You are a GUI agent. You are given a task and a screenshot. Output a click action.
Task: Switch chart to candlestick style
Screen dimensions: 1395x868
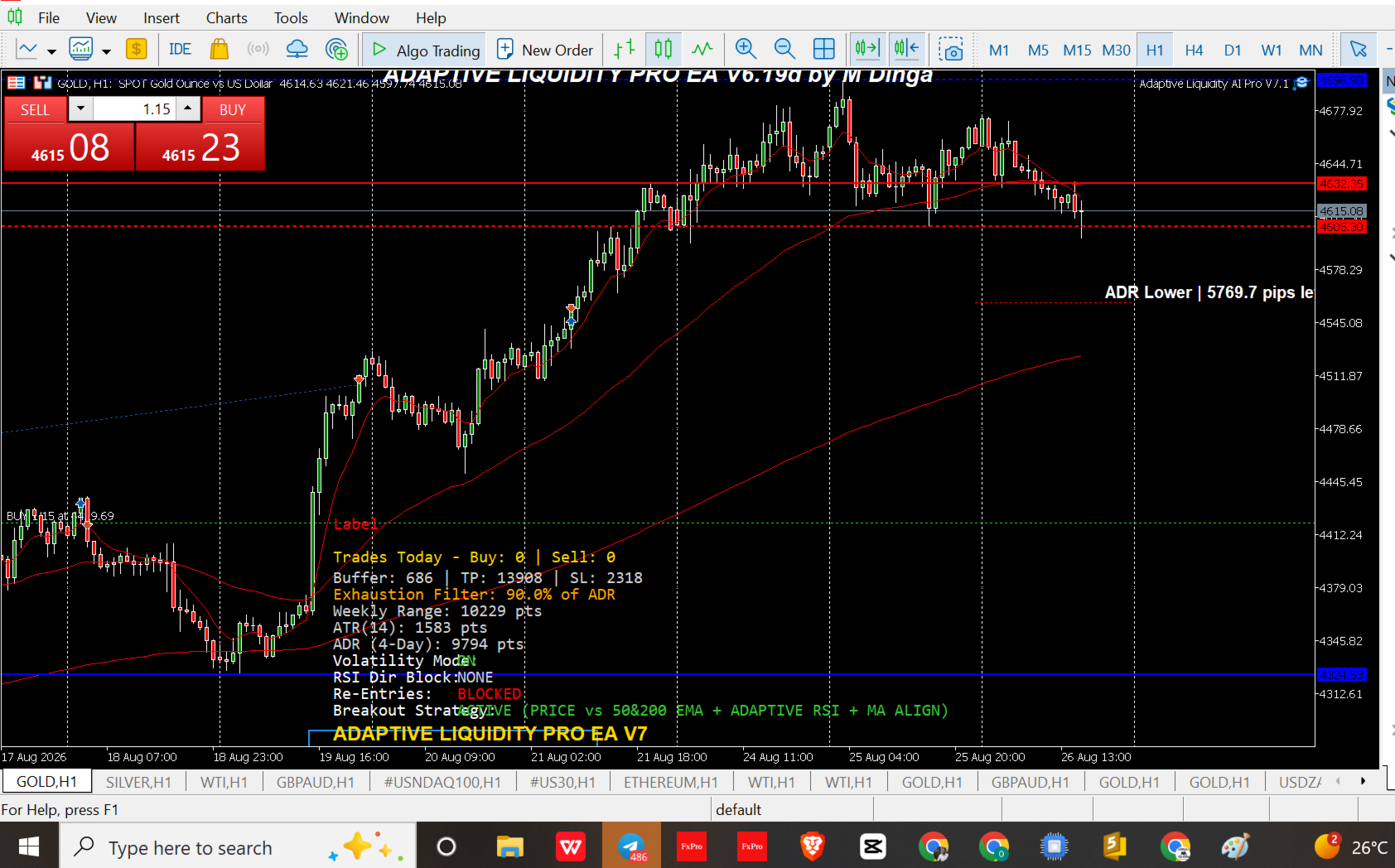[664, 50]
